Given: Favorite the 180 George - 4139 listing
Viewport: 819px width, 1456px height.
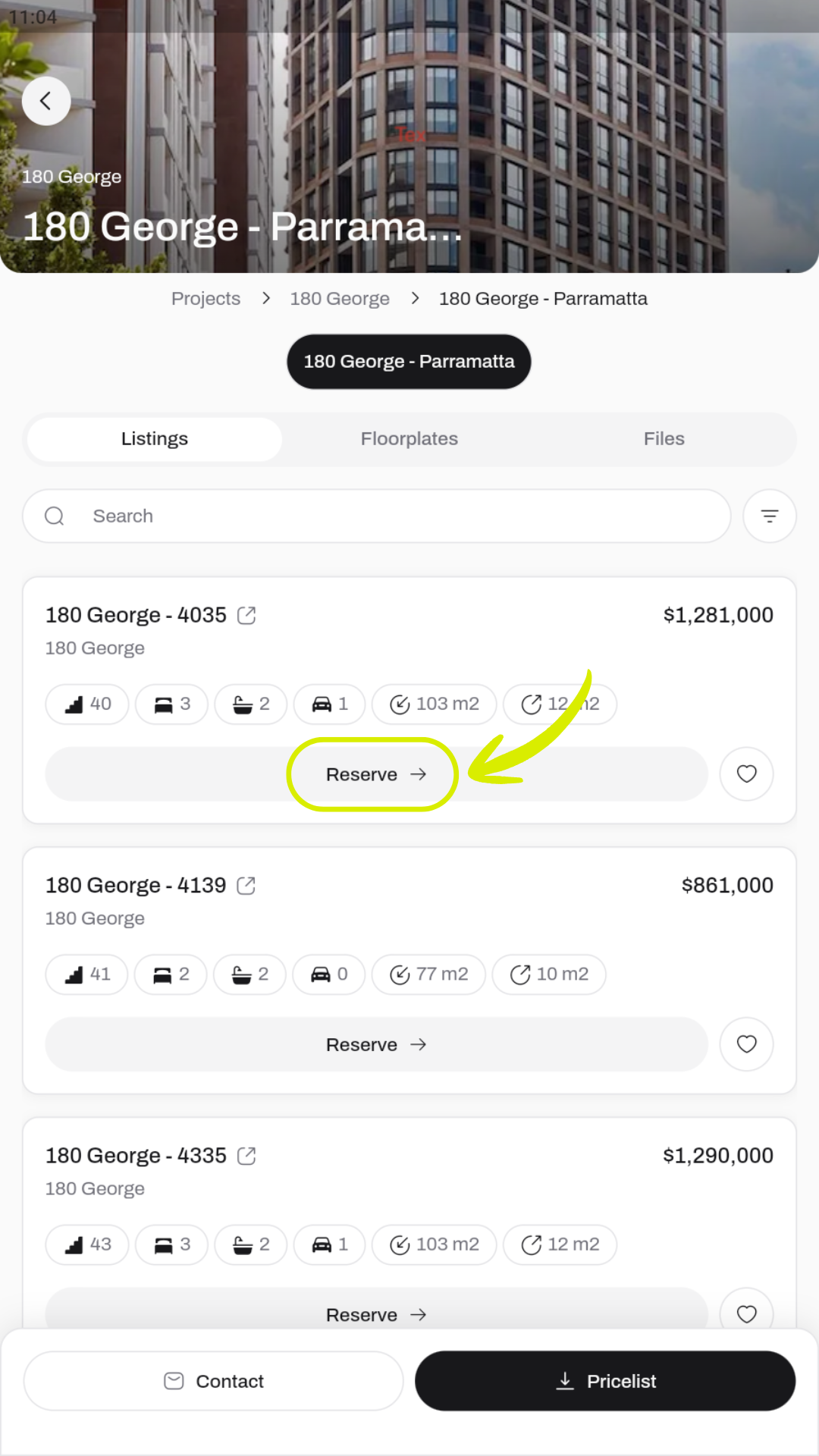Looking at the screenshot, I should pyautogui.click(x=746, y=1044).
